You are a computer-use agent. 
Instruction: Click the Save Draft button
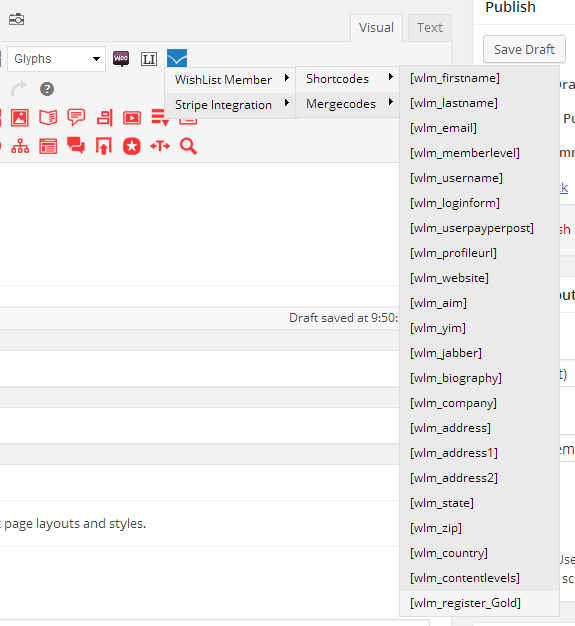point(524,49)
